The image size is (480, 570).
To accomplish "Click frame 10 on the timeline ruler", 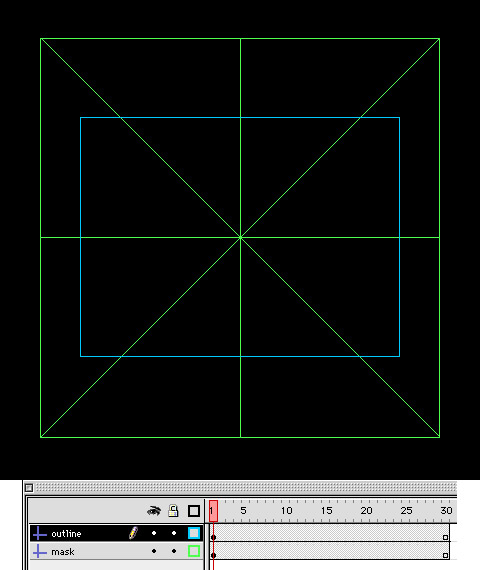I will tap(286, 511).
